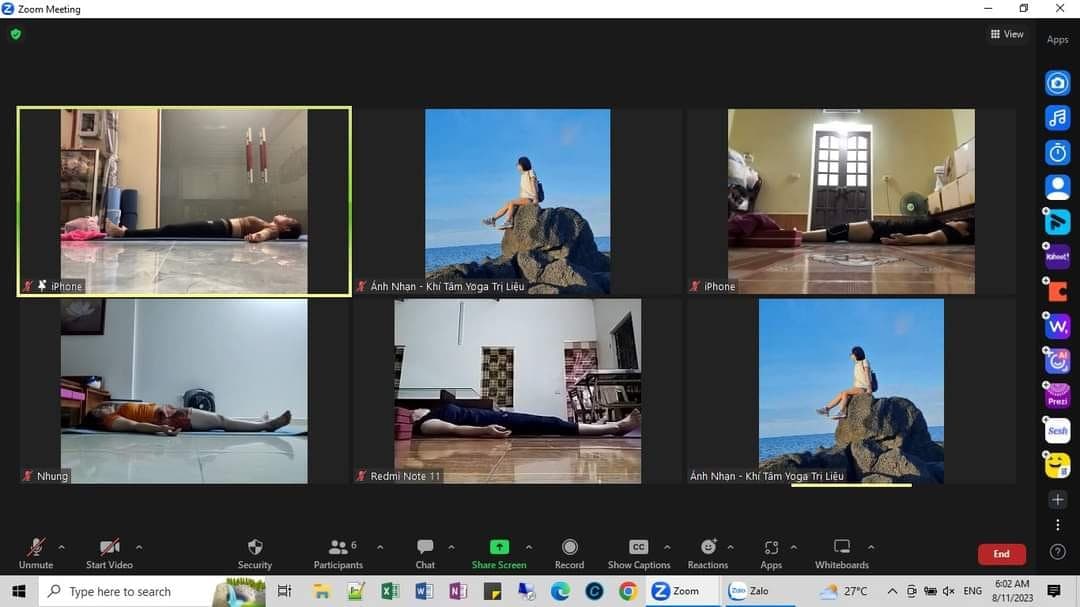Open the Apps sidebar header
The height and width of the screenshot is (607, 1080).
[x=1057, y=39]
